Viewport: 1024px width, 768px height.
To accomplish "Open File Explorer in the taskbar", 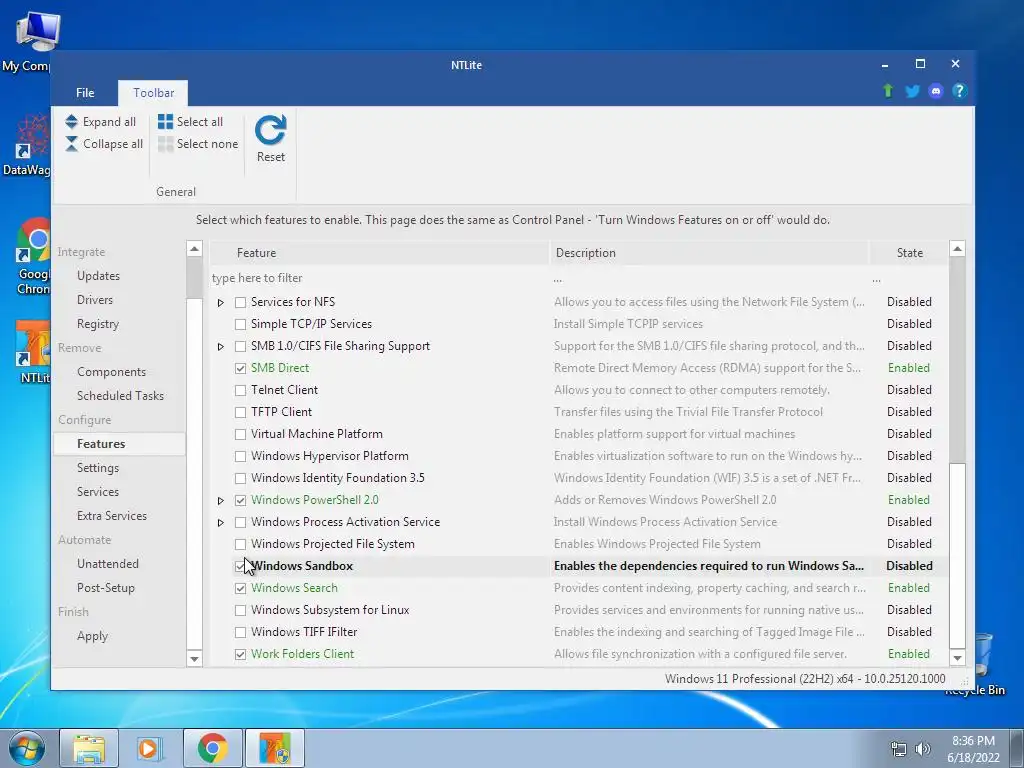I will [x=89, y=748].
